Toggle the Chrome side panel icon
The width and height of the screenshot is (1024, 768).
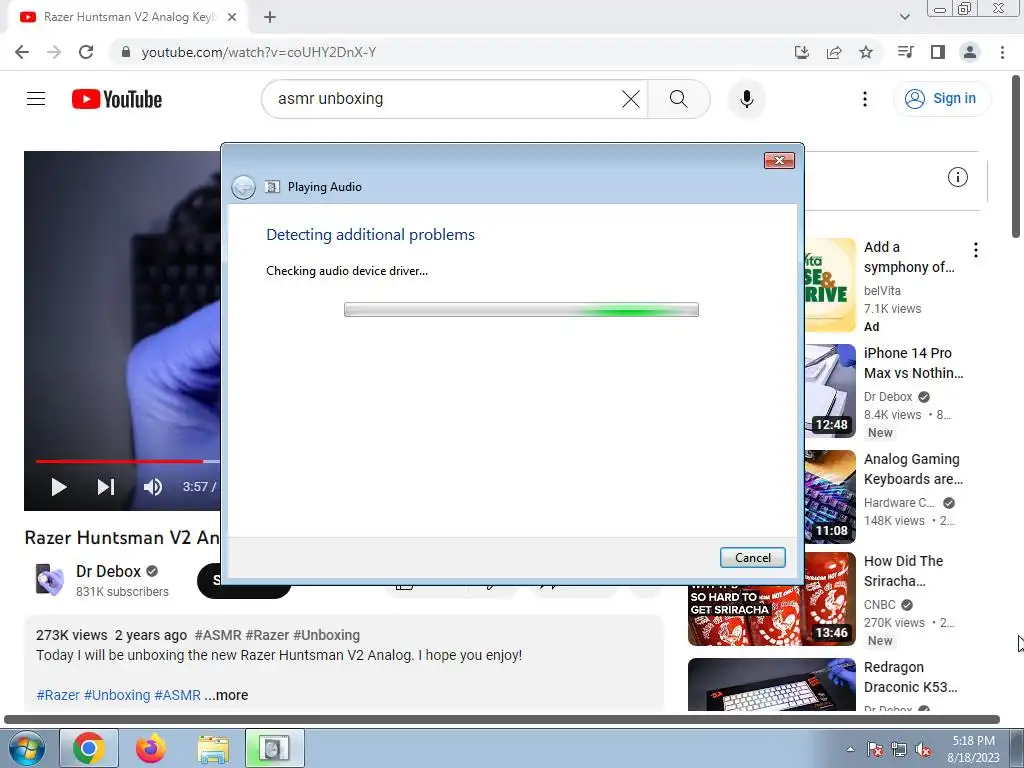(938, 52)
